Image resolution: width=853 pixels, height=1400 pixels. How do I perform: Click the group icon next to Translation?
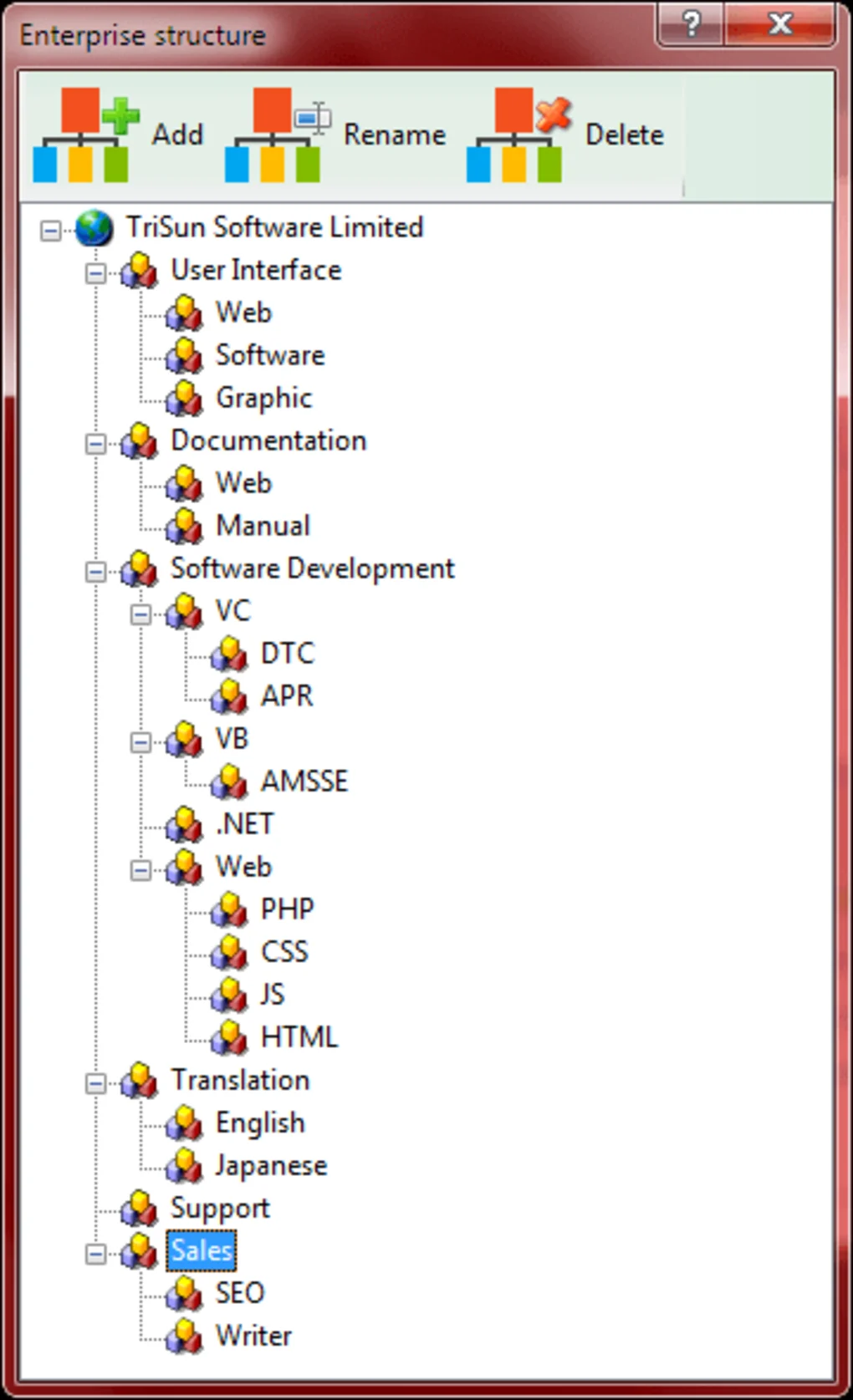tap(139, 1081)
